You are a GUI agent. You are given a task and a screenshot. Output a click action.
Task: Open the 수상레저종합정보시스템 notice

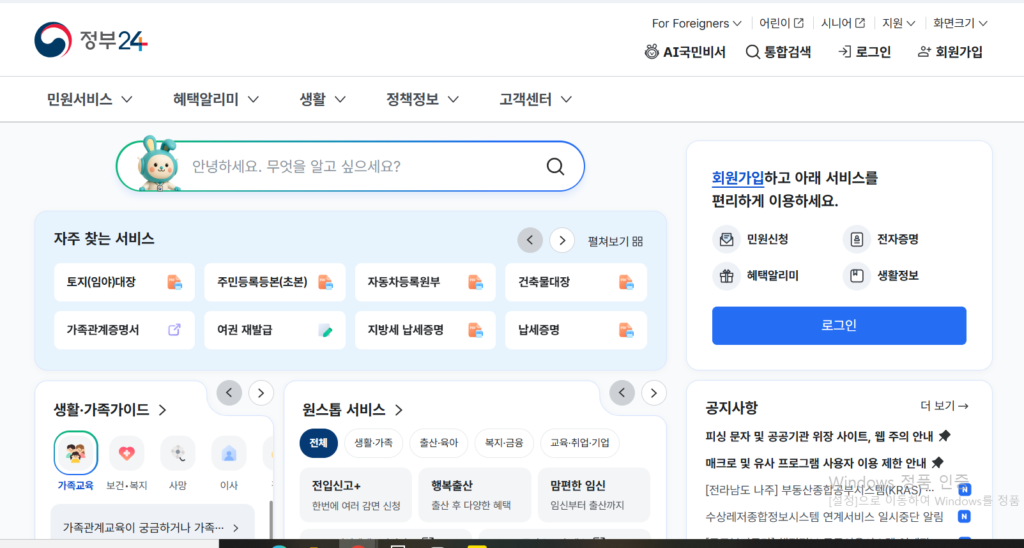pos(824,517)
